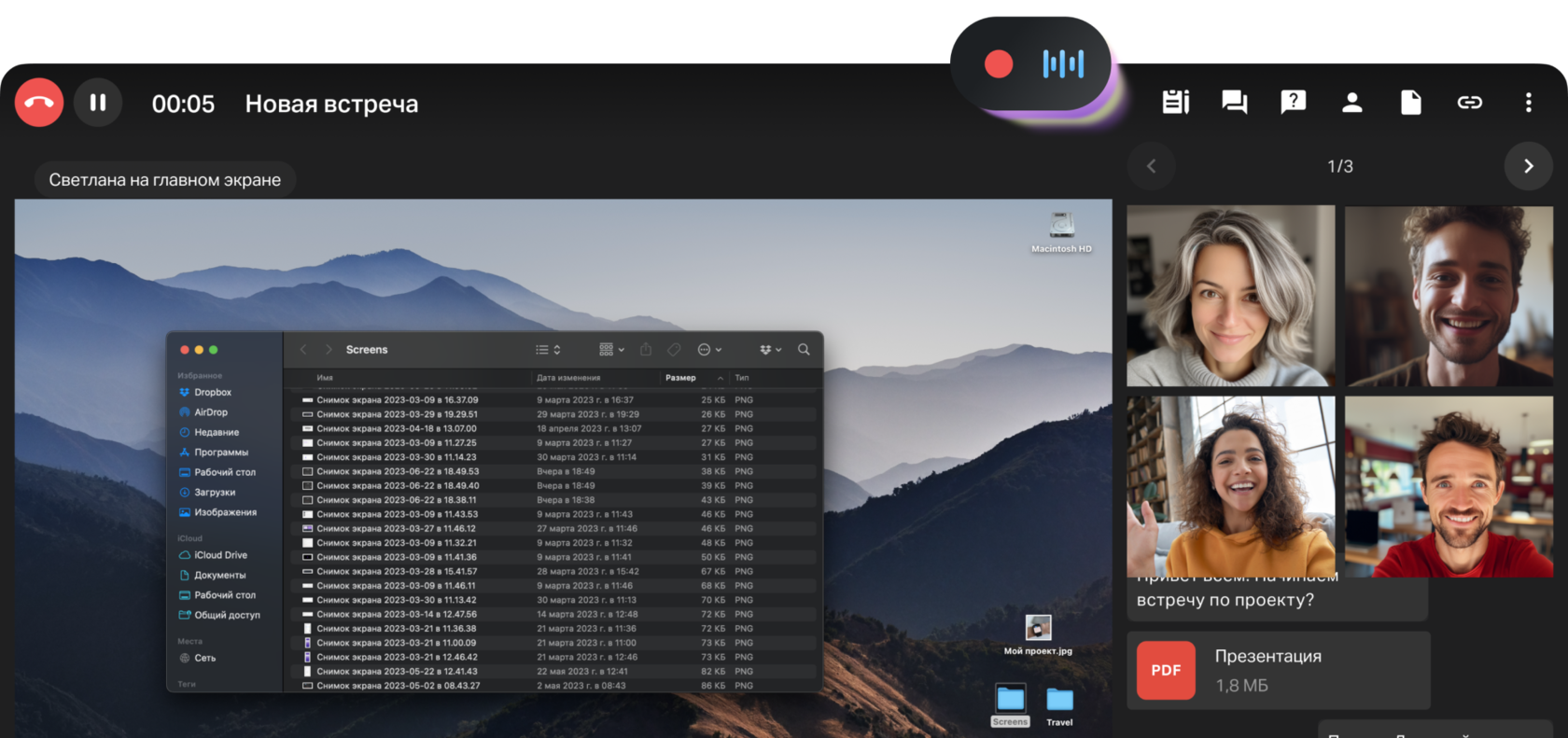Open the meeting notes icon
Viewport: 1568px width, 738px height.
[x=1175, y=103]
